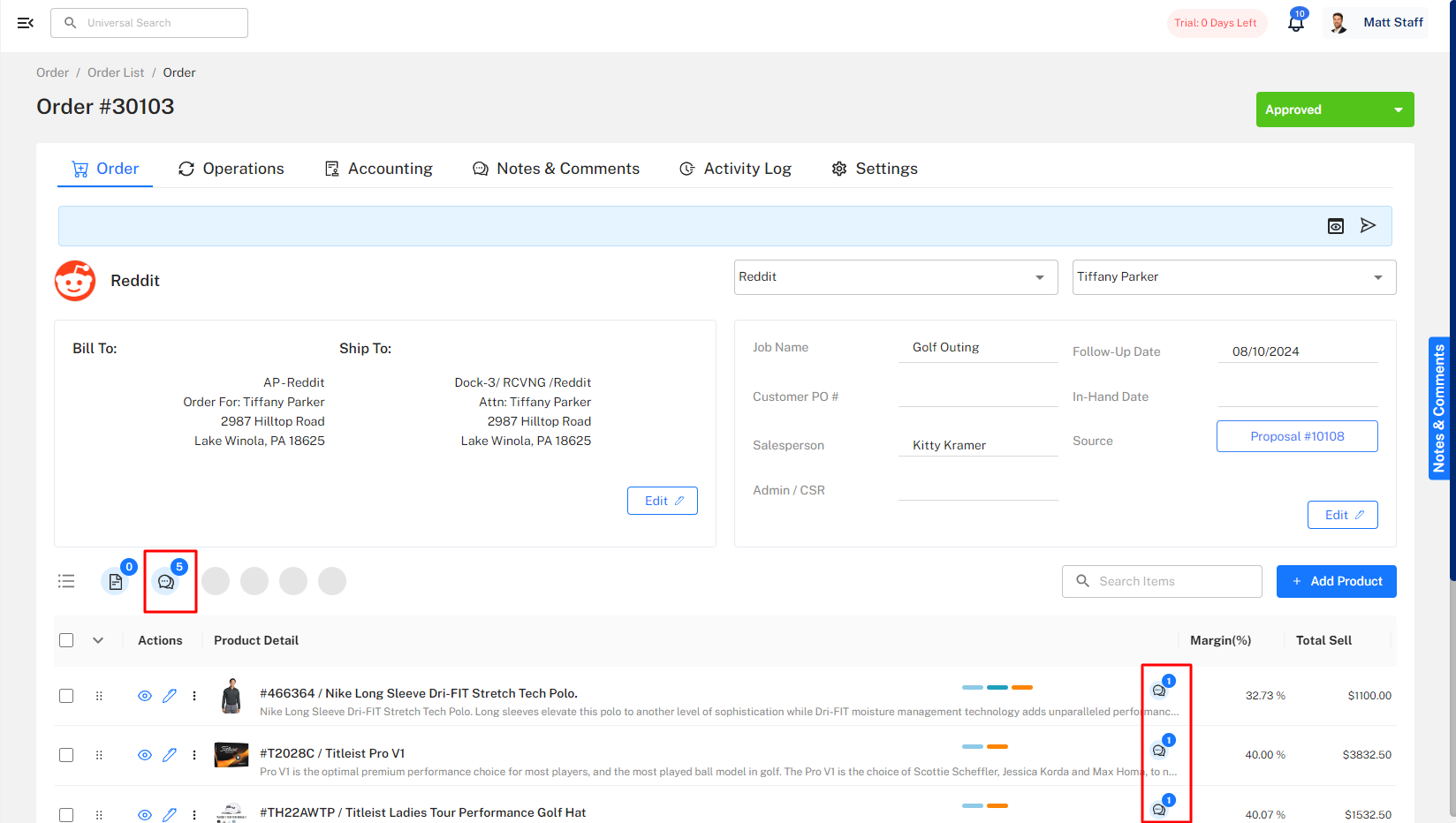The image size is (1456, 823).
Task: Open the Activity Log tab
Action: pyautogui.click(x=735, y=169)
